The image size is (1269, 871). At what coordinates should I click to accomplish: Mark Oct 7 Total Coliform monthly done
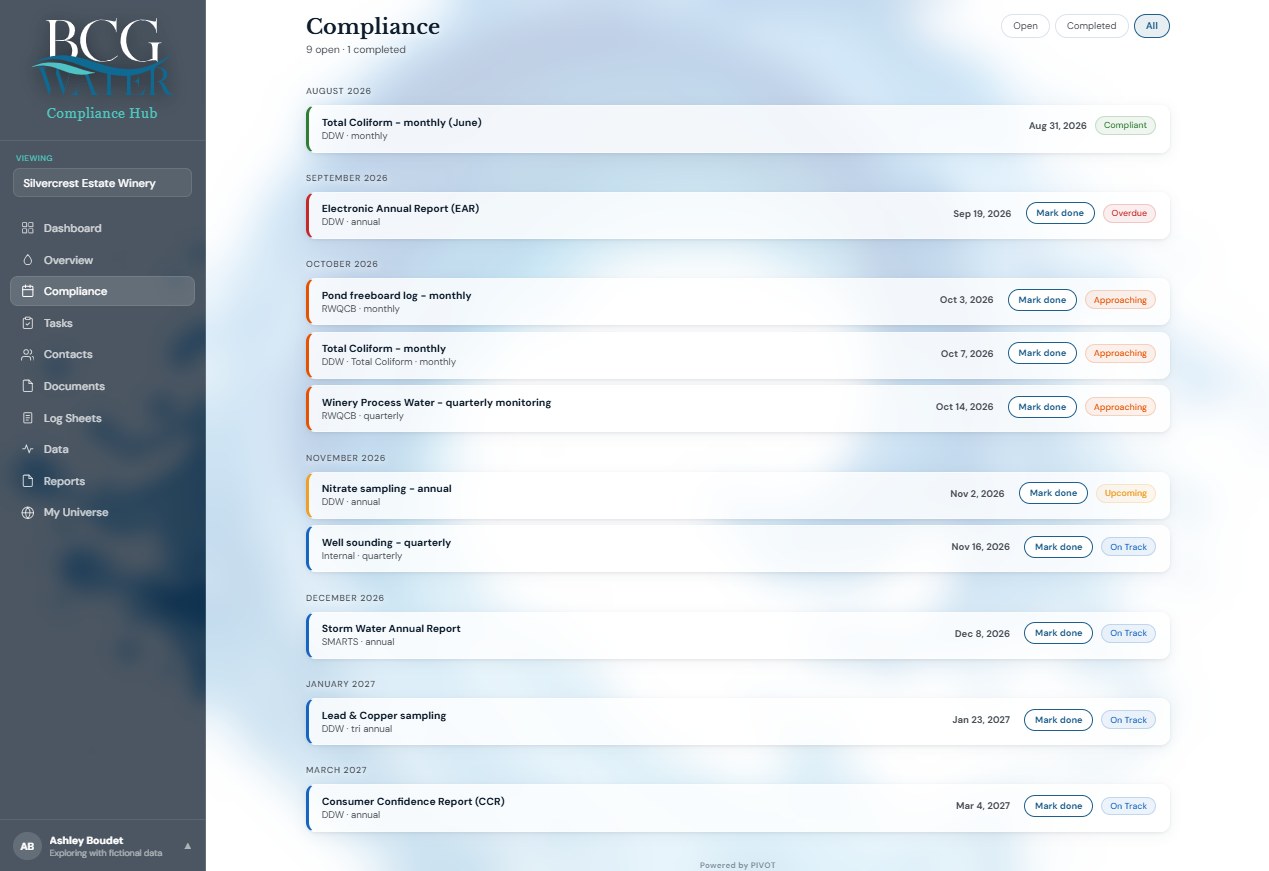coord(1042,353)
